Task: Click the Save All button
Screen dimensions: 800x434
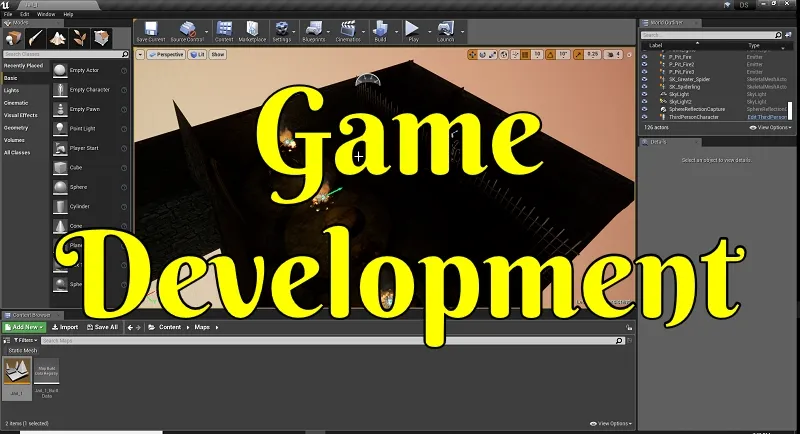Action: tap(102, 327)
